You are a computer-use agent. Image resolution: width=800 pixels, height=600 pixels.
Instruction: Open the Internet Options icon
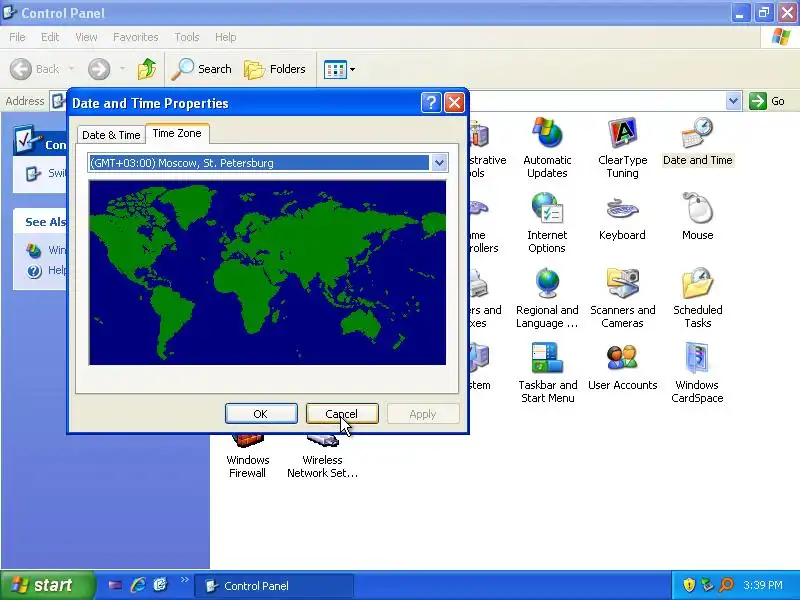[547, 223]
